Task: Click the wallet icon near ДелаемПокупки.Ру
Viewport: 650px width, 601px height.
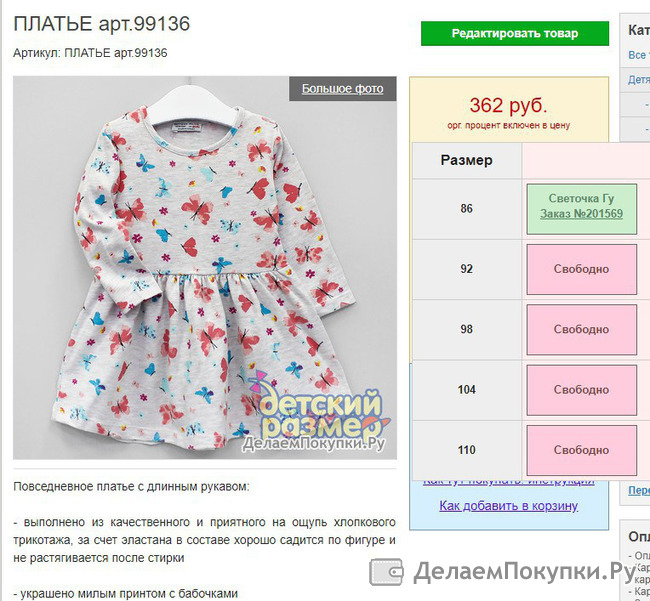Action: tap(386, 572)
